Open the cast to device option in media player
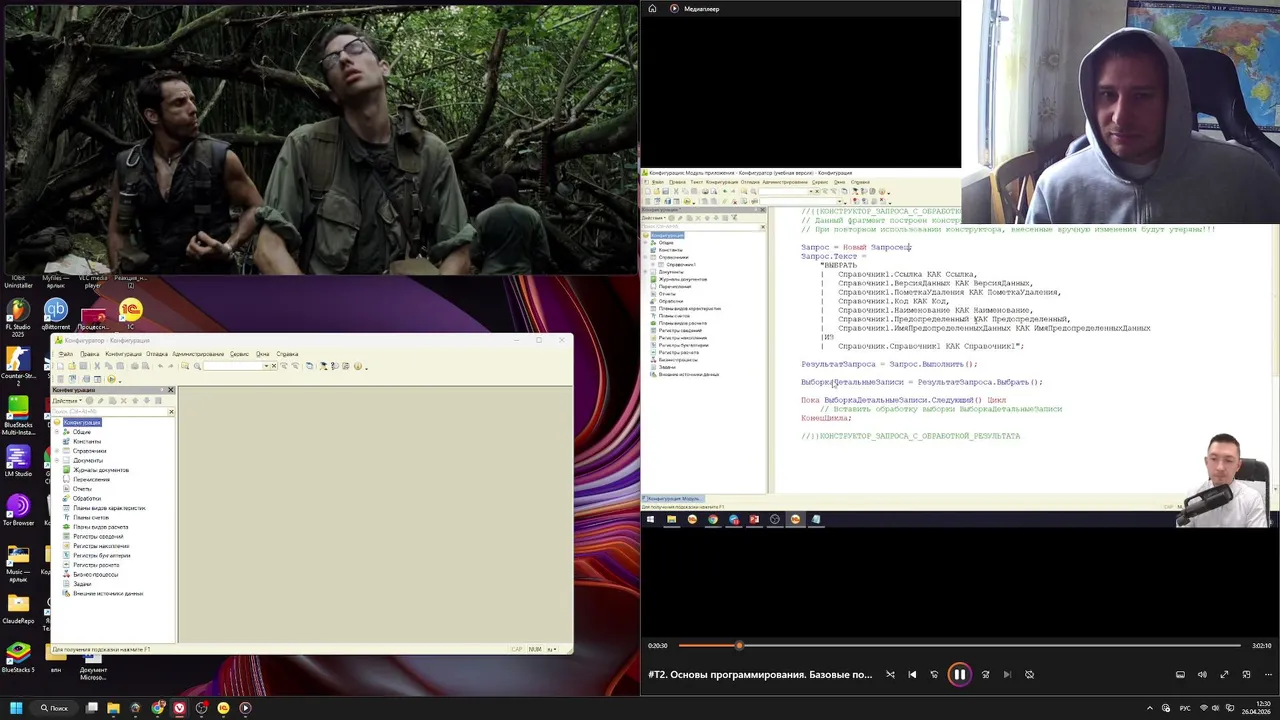1280x720 pixels. (1180, 674)
